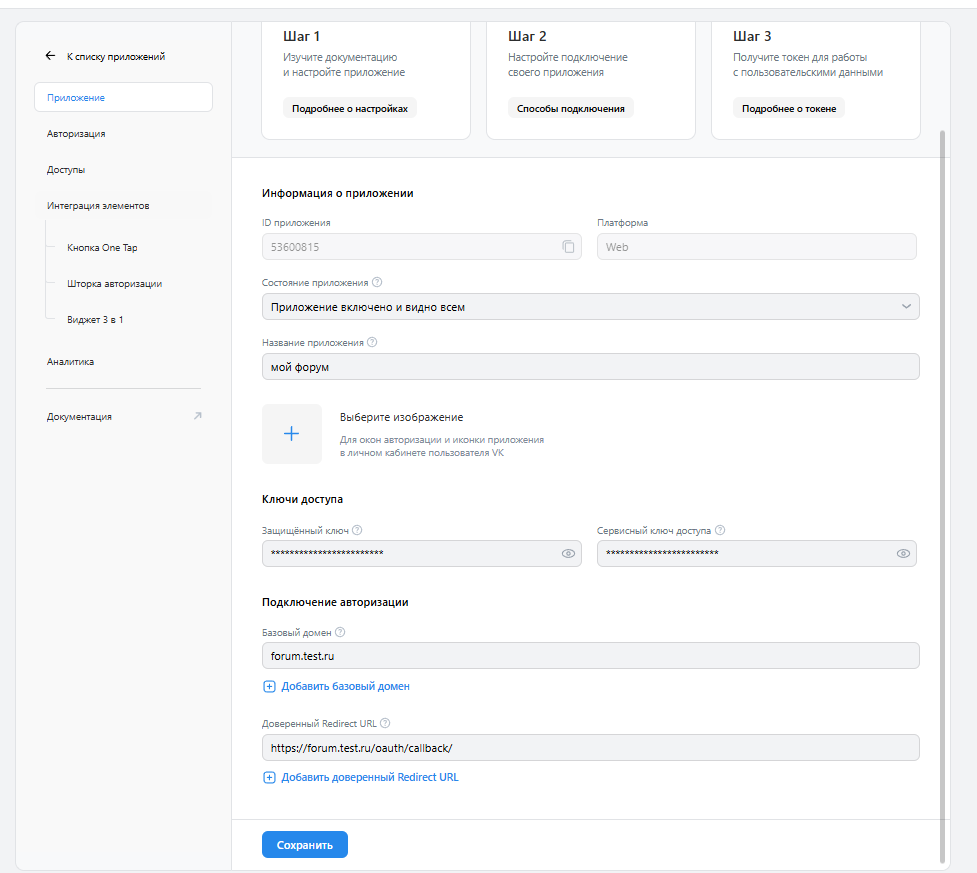Open the Состояние приложения dropdown
Screen dimensions: 977x873
pyautogui.click(x=590, y=307)
